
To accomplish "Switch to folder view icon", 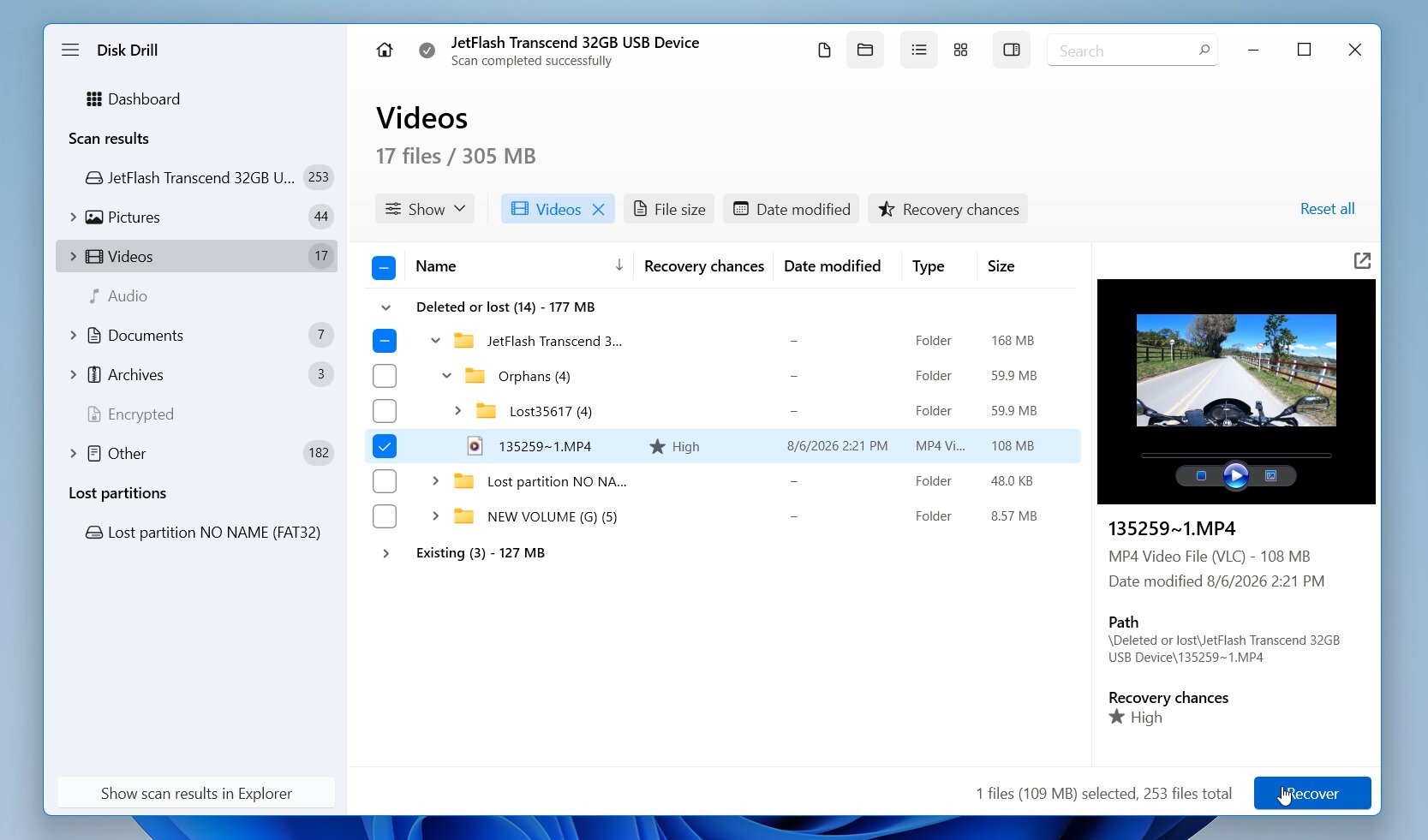I will [865, 50].
